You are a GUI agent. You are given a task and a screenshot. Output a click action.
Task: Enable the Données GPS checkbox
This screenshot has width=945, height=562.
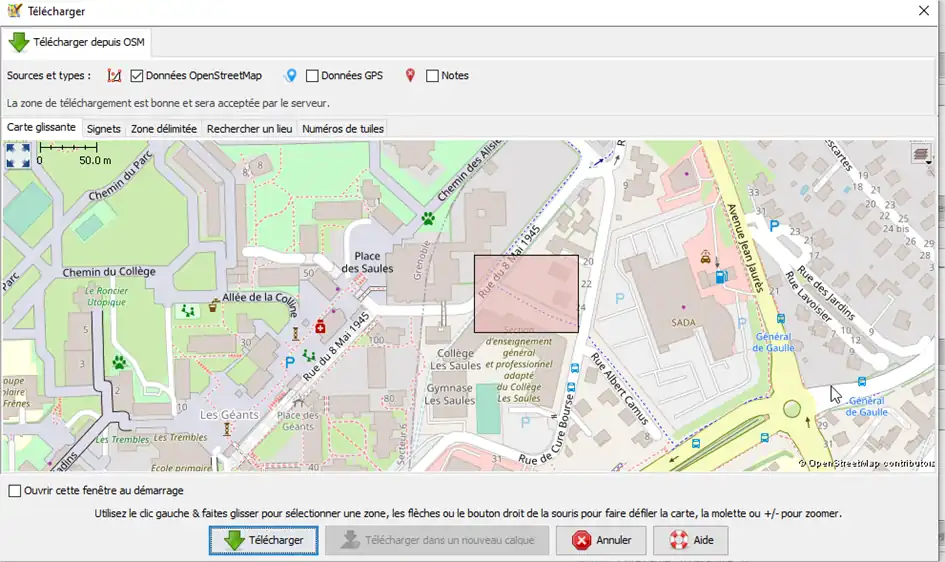point(313,76)
